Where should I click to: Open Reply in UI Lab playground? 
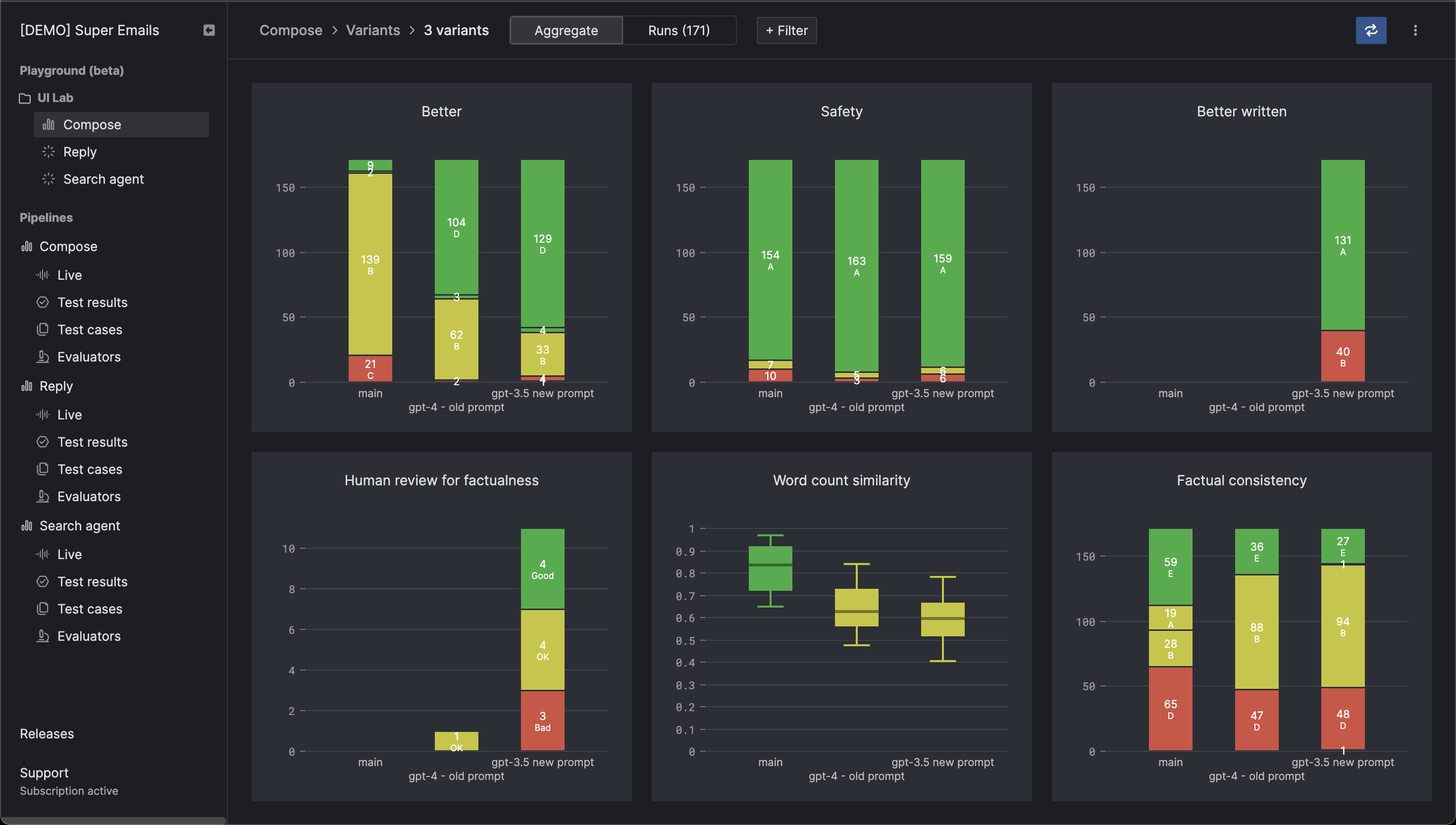121,152
